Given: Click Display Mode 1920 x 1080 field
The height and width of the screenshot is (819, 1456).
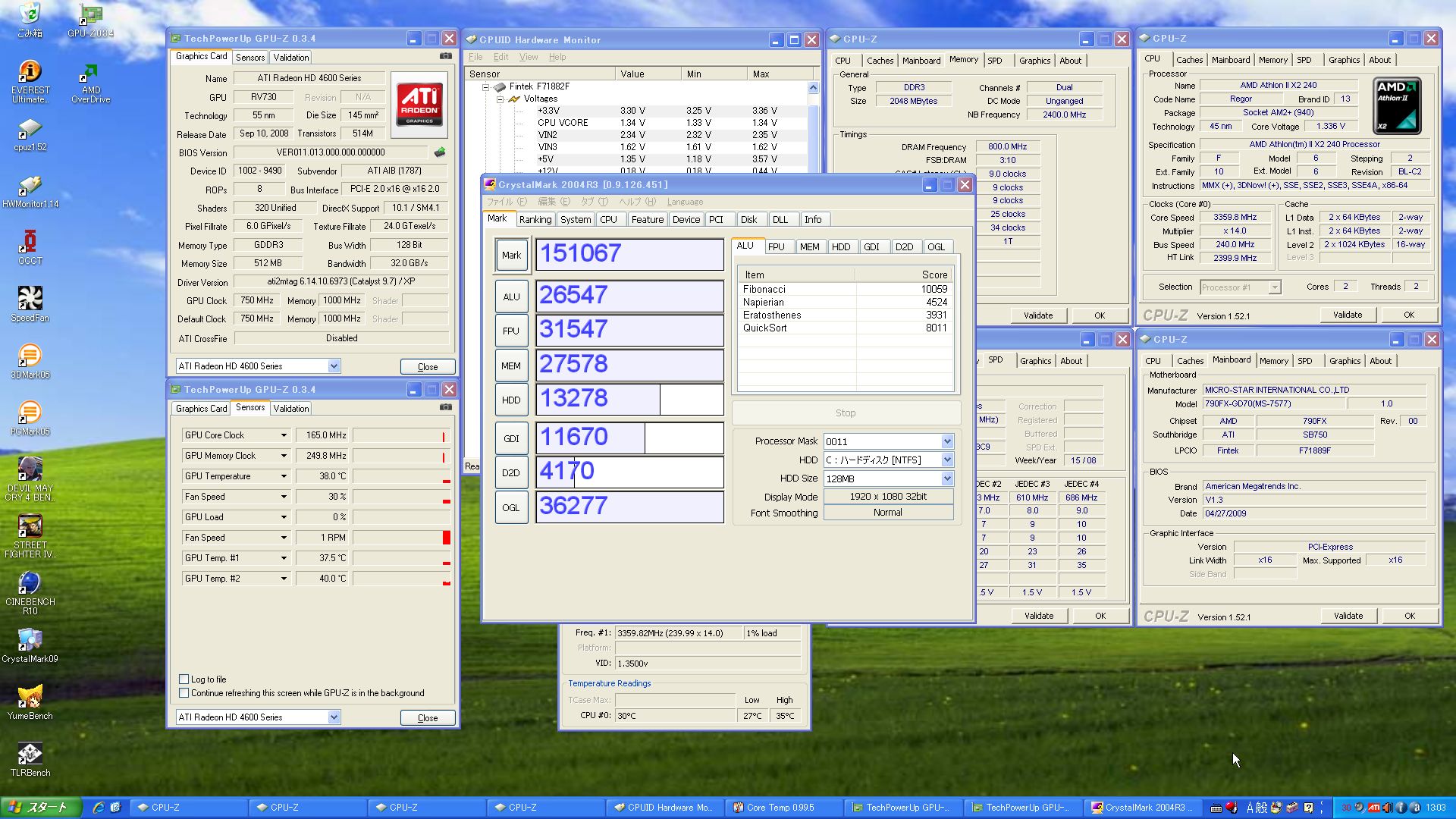Looking at the screenshot, I should (888, 497).
